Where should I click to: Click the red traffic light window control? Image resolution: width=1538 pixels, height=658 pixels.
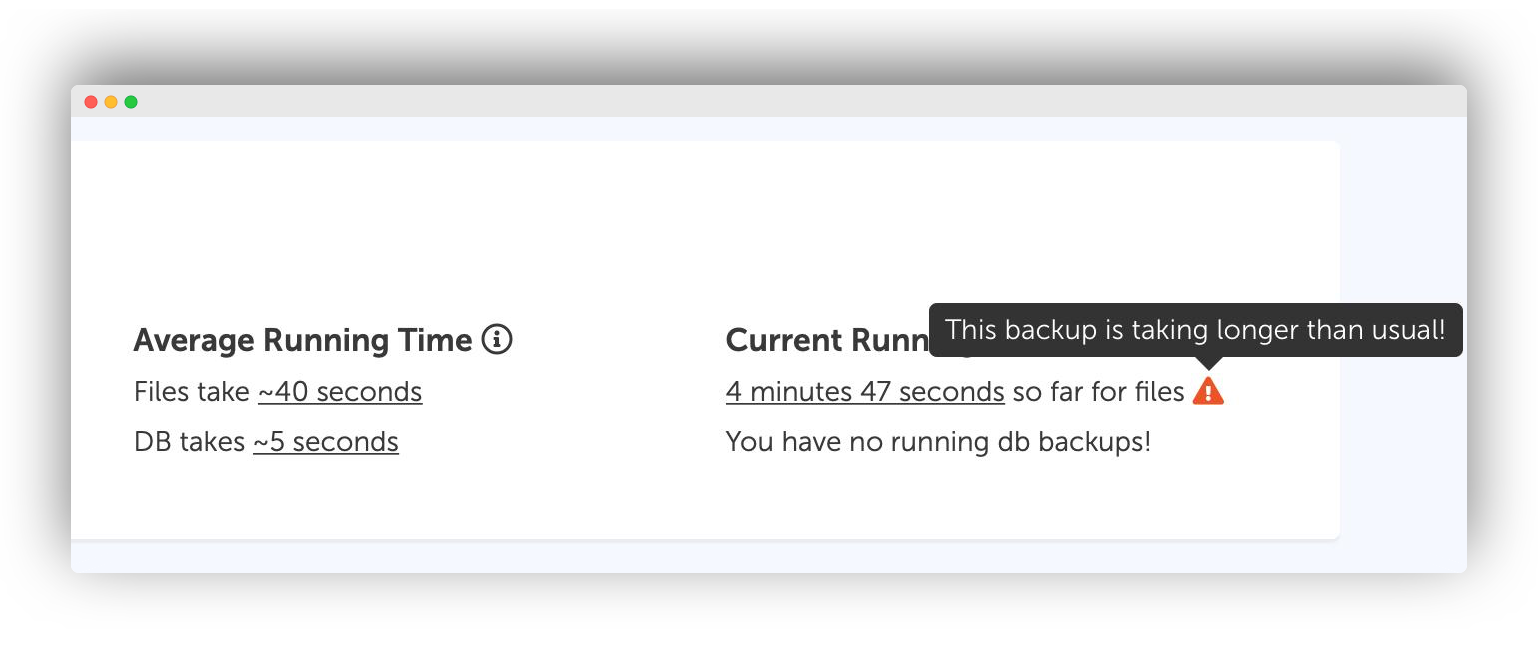[91, 102]
